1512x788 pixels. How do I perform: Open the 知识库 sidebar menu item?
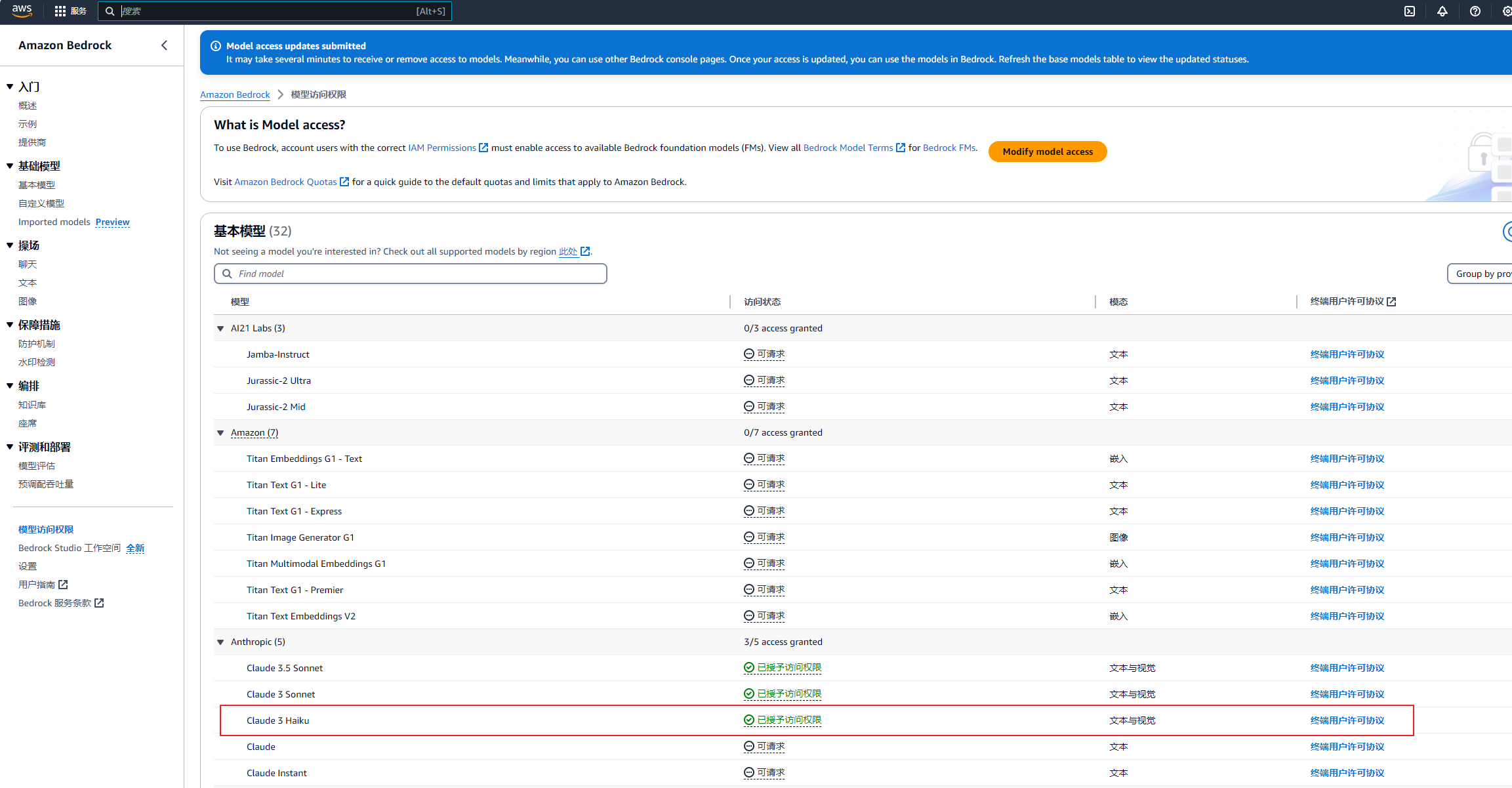point(32,405)
